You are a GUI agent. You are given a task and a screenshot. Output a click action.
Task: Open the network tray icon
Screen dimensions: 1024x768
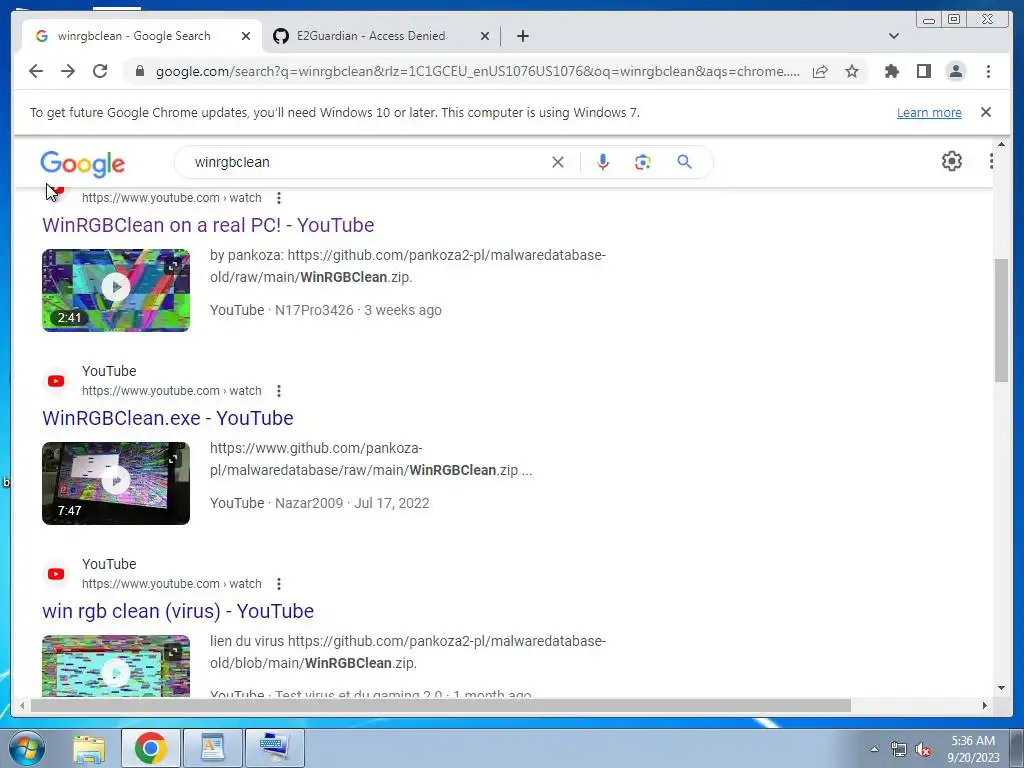[899, 749]
